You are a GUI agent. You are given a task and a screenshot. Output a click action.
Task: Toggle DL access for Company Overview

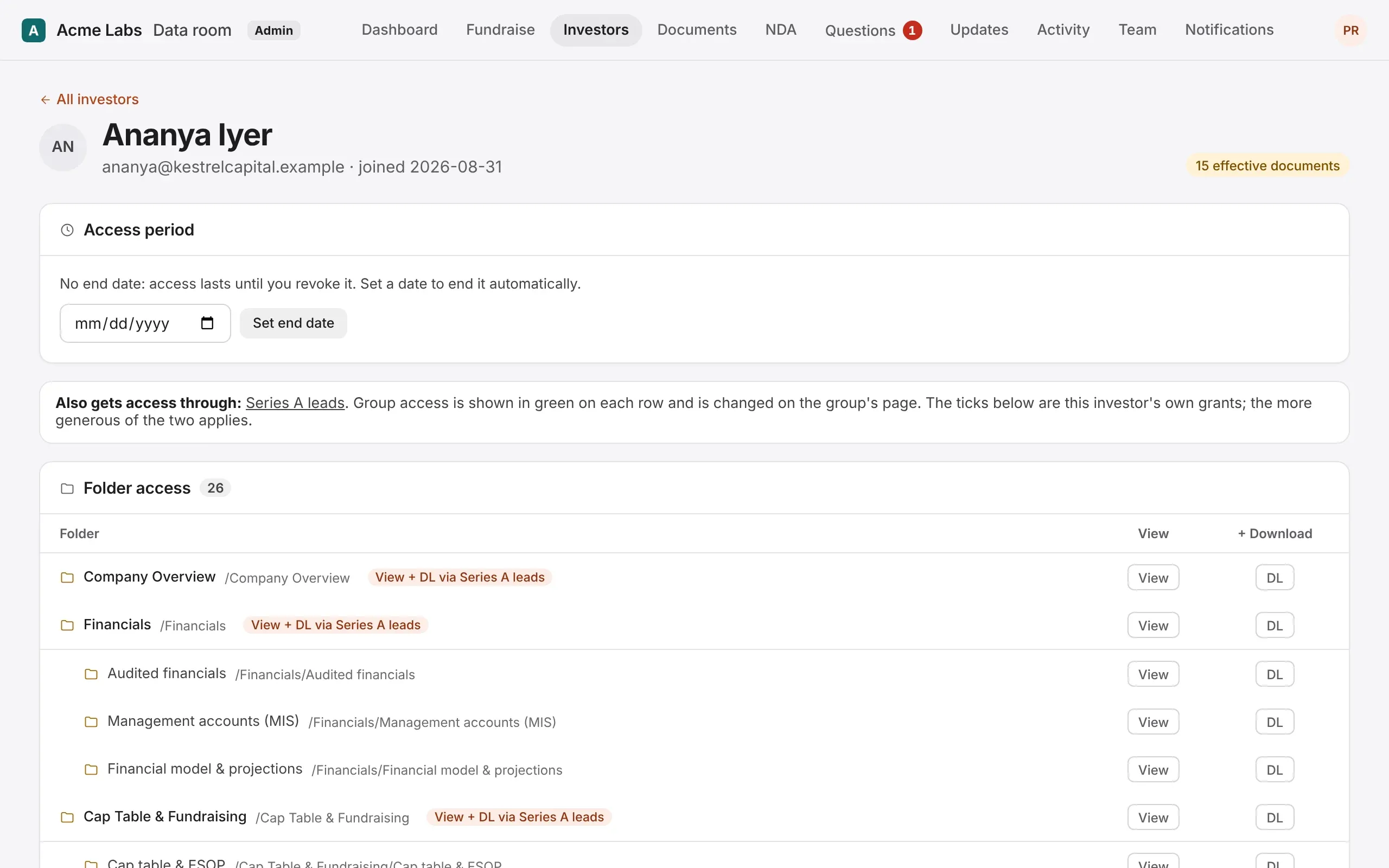pos(1275,578)
